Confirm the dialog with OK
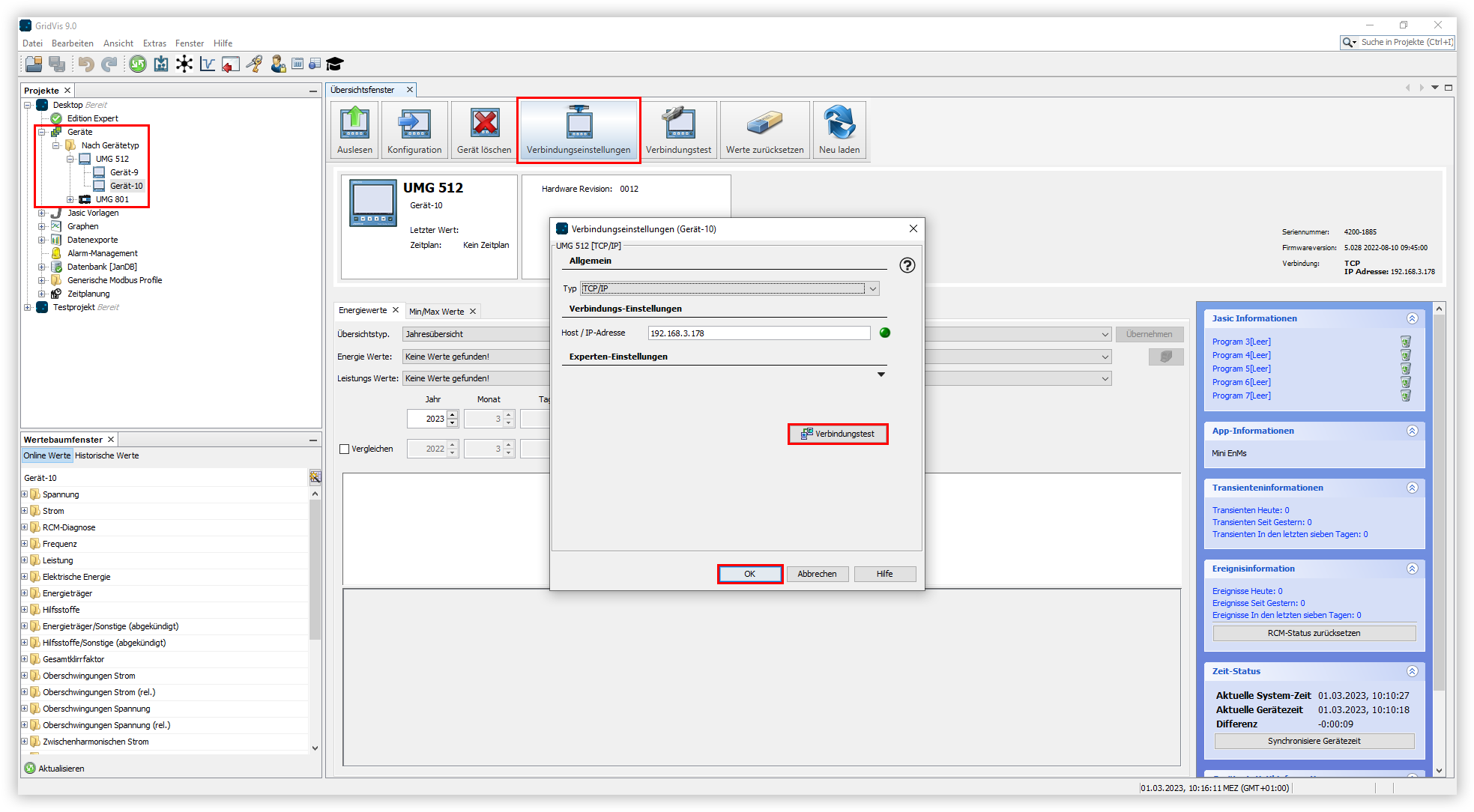The height and width of the screenshot is (812, 1474). [749, 573]
